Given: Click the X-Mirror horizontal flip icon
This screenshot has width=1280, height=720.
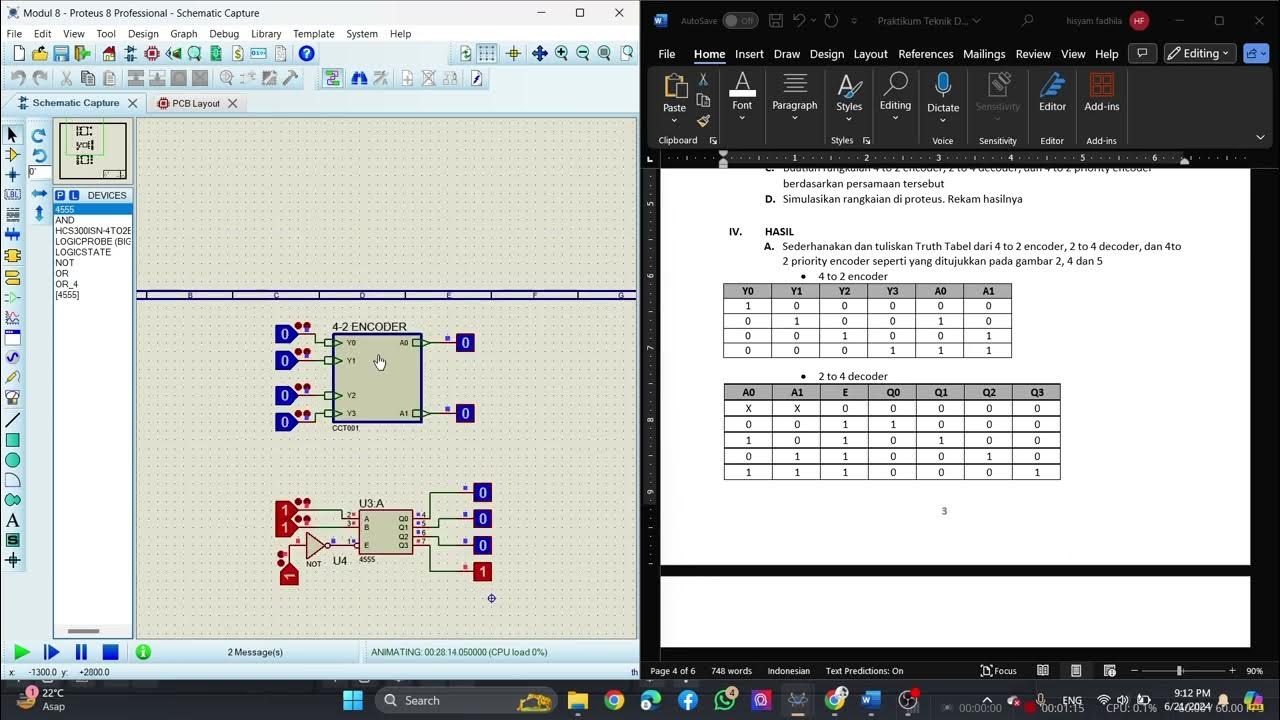Looking at the screenshot, I should pos(39,194).
